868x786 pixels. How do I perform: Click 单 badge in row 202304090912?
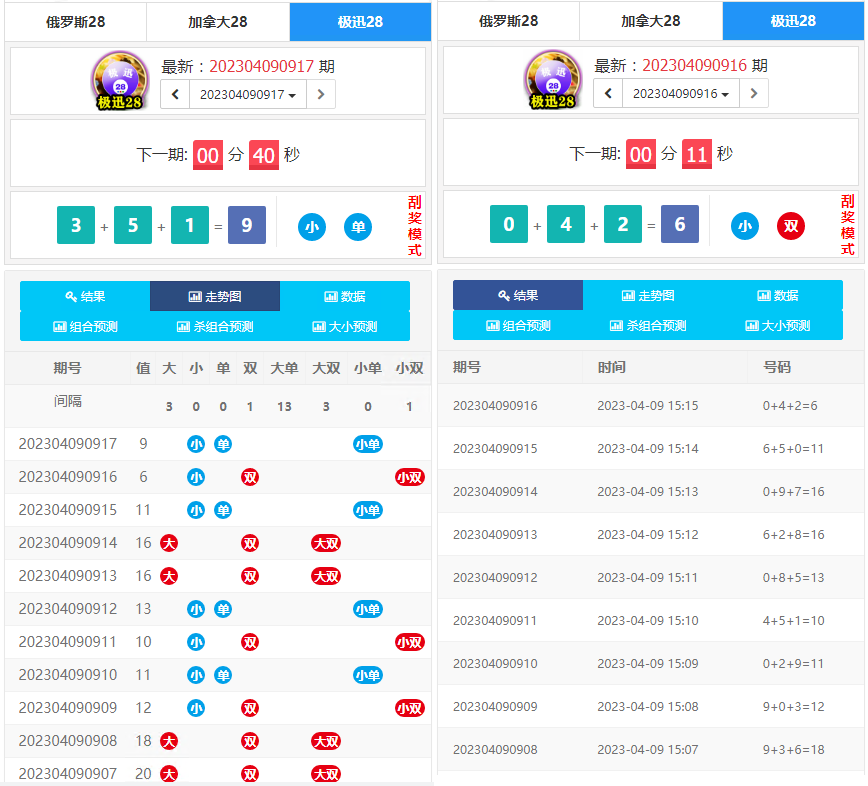tap(223, 609)
